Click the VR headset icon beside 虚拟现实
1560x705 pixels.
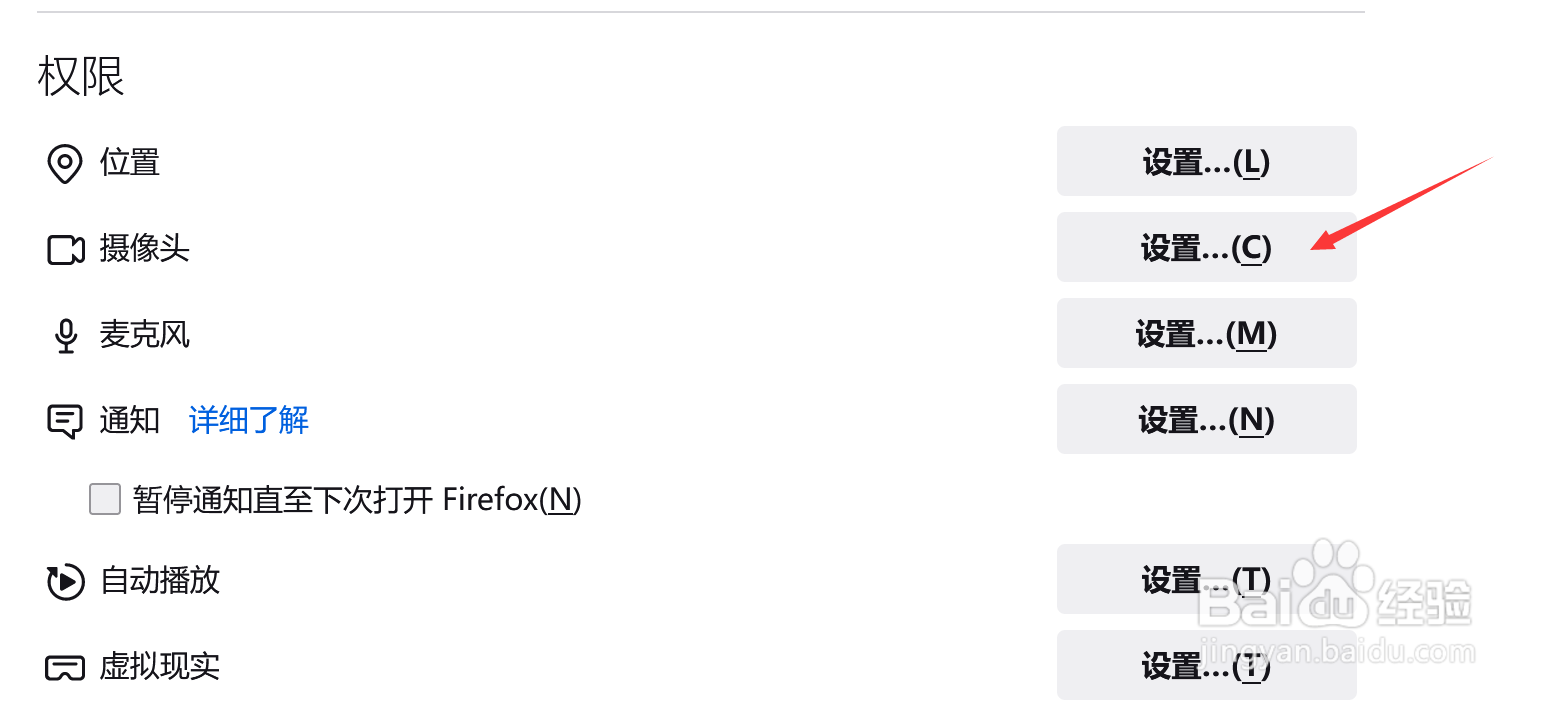pos(66,667)
